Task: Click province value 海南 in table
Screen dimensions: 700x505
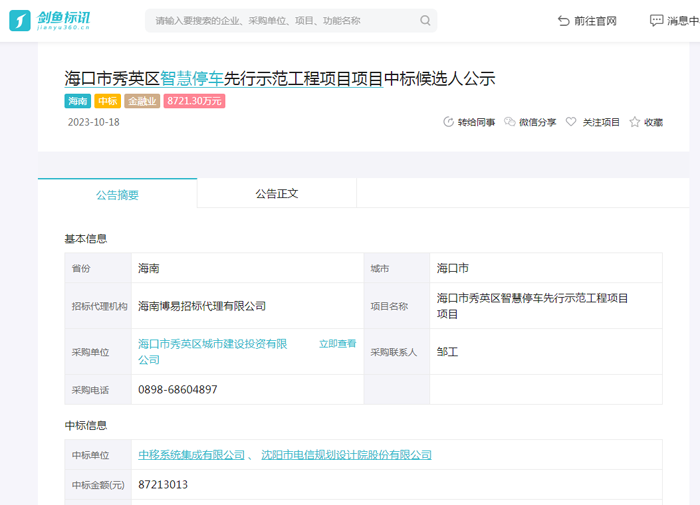Action: (149, 268)
